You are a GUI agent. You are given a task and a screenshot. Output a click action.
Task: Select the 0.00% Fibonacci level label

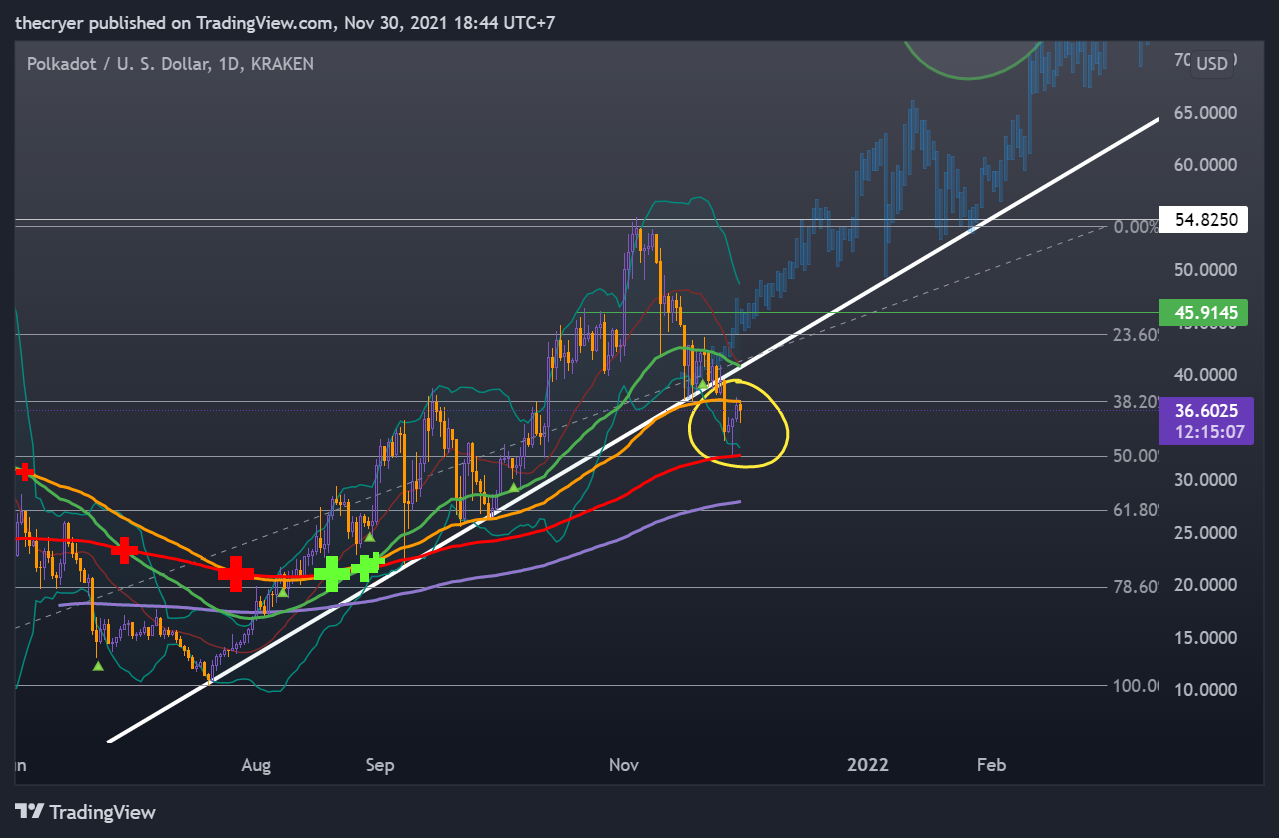click(1136, 227)
